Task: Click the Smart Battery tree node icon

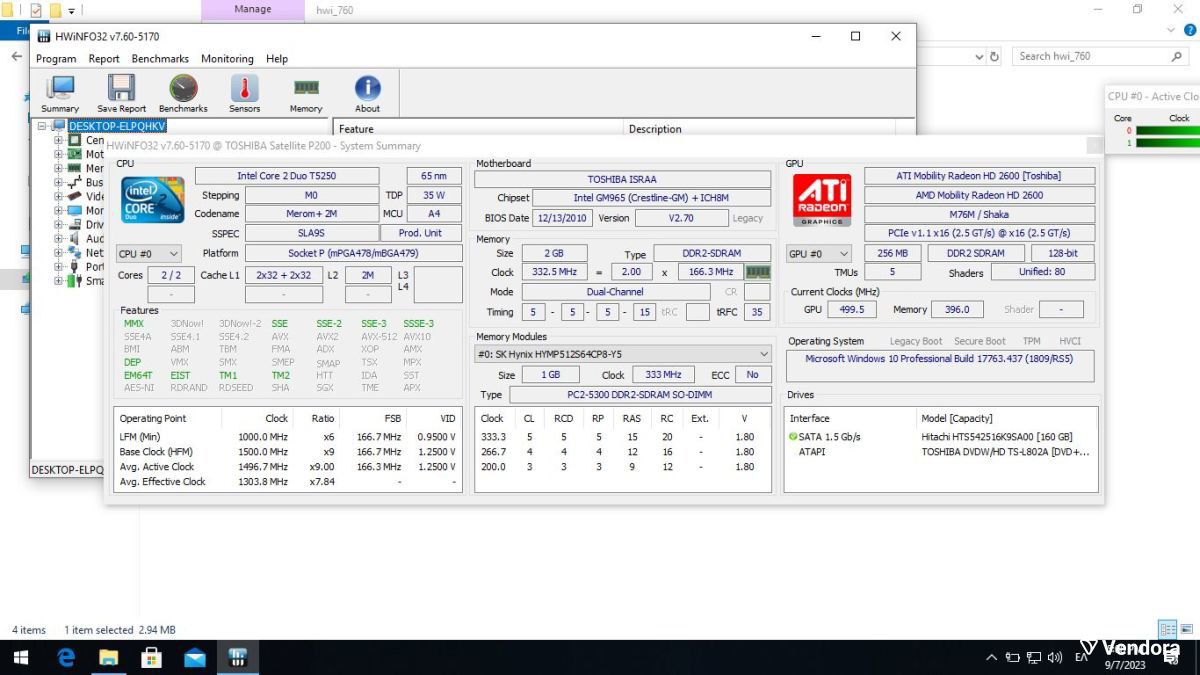Action: pos(74,280)
